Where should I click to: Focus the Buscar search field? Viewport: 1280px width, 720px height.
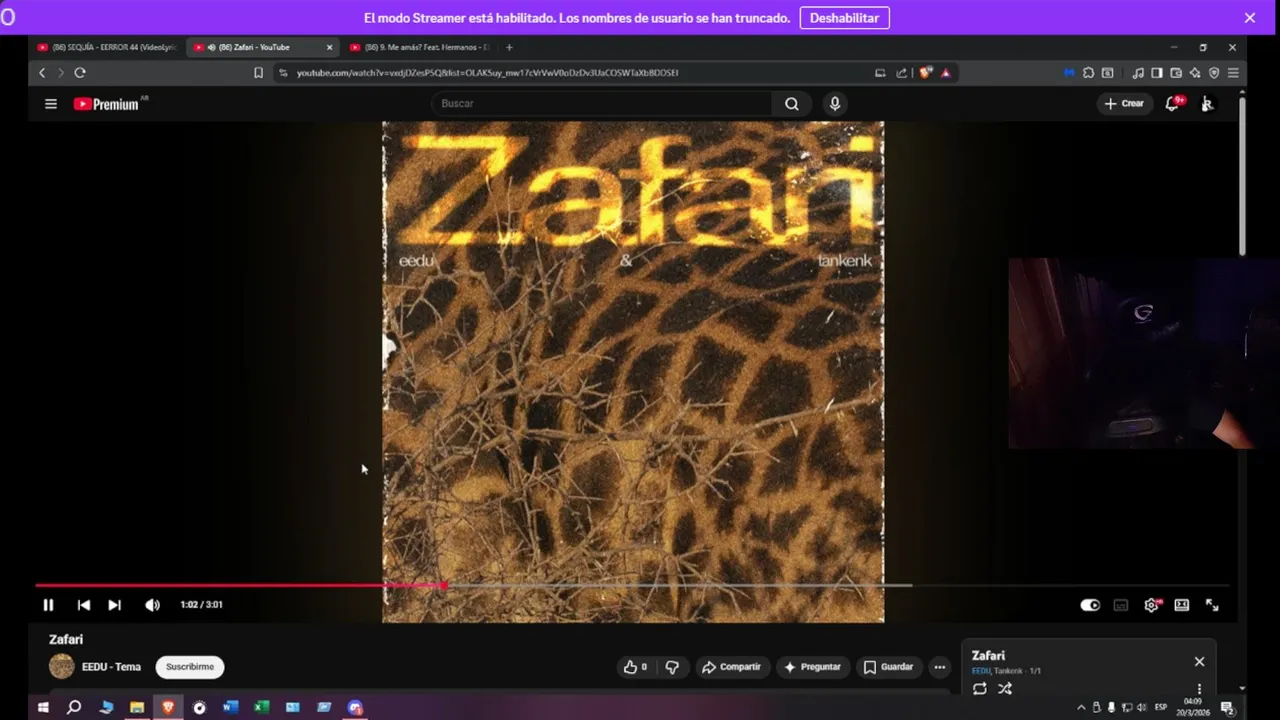click(601, 104)
